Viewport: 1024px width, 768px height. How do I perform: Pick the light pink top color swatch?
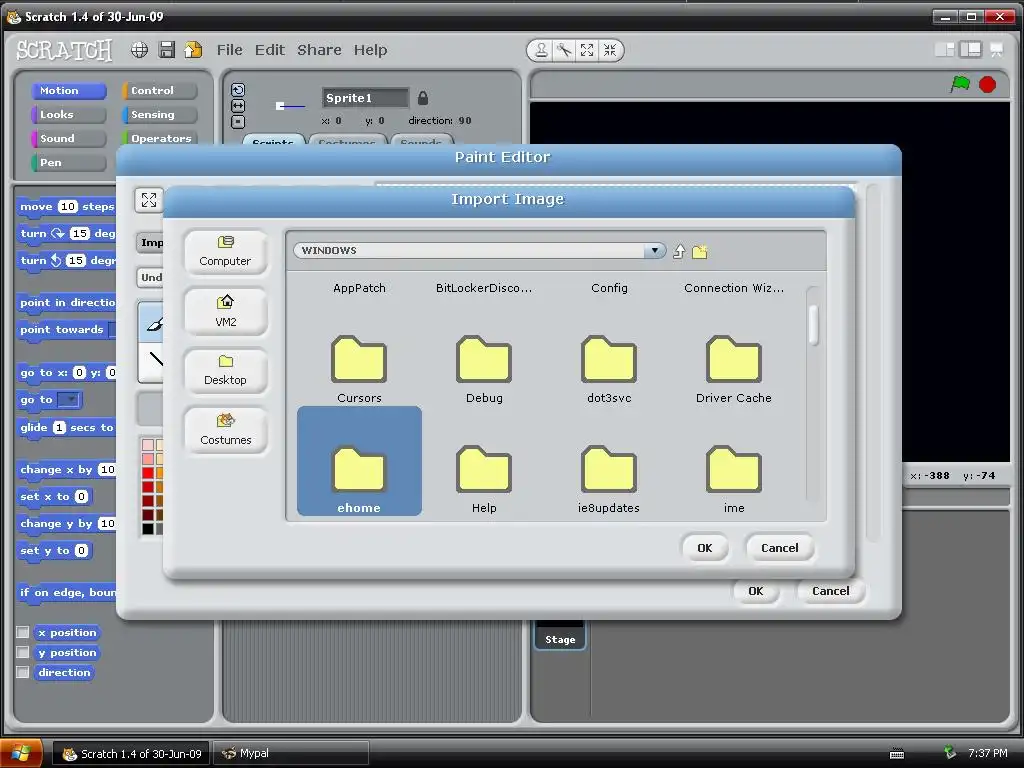pos(148,445)
